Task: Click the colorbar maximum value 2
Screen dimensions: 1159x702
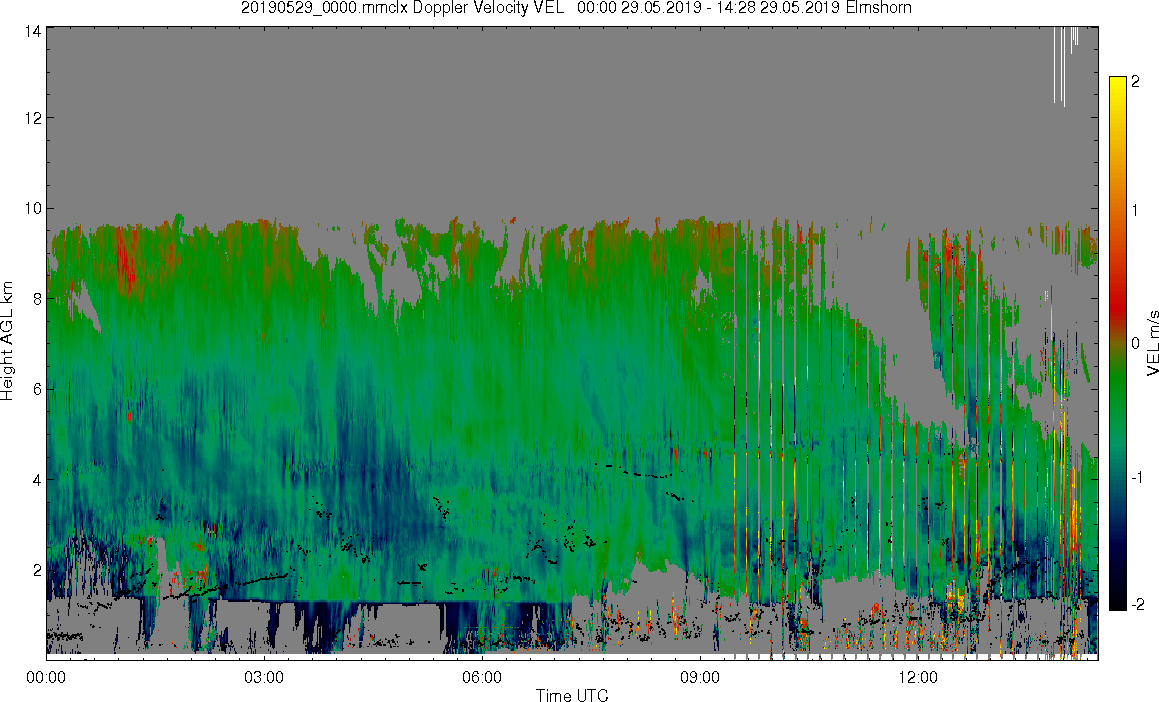Action: pos(1135,82)
